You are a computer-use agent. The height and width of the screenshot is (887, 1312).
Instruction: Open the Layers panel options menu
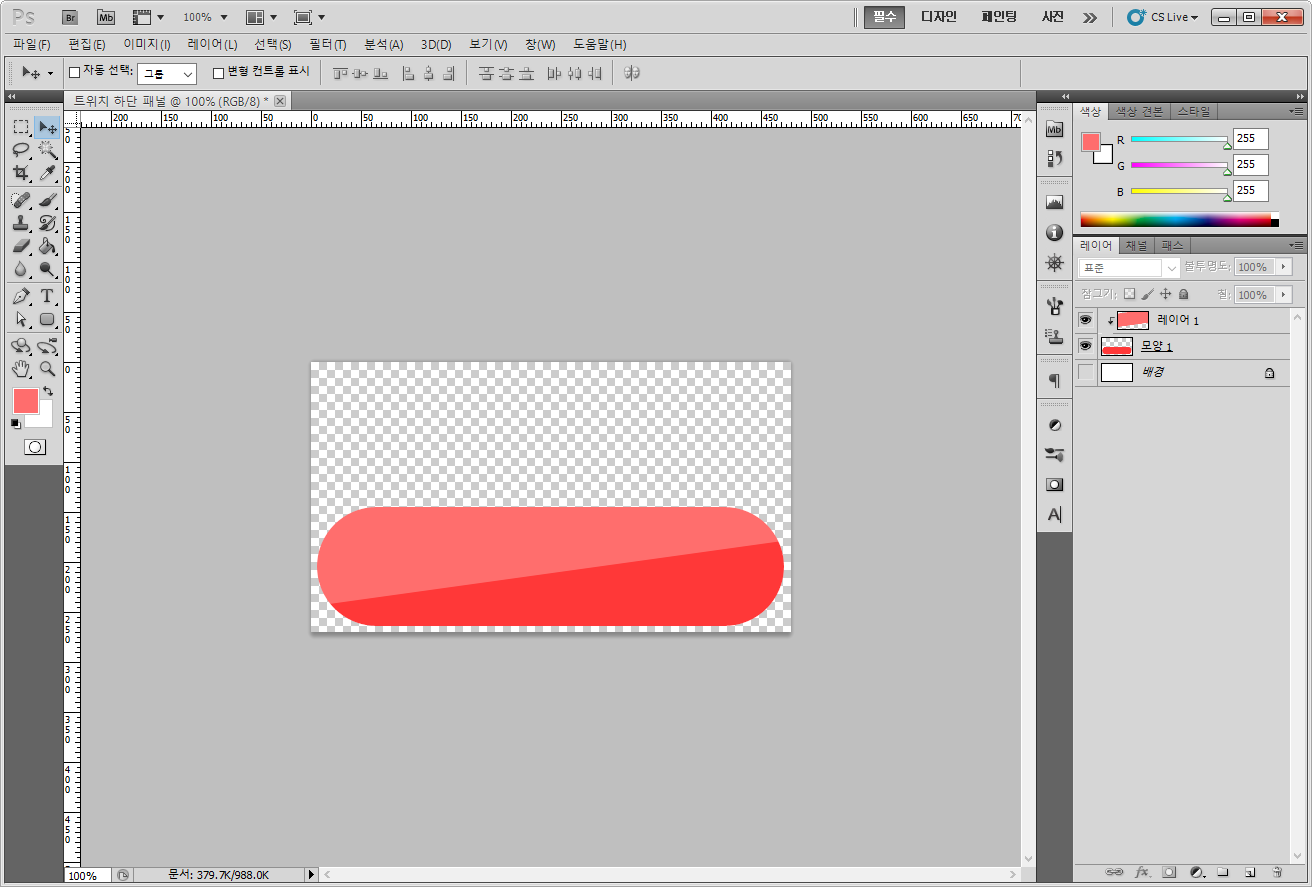tap(1296, 245)
